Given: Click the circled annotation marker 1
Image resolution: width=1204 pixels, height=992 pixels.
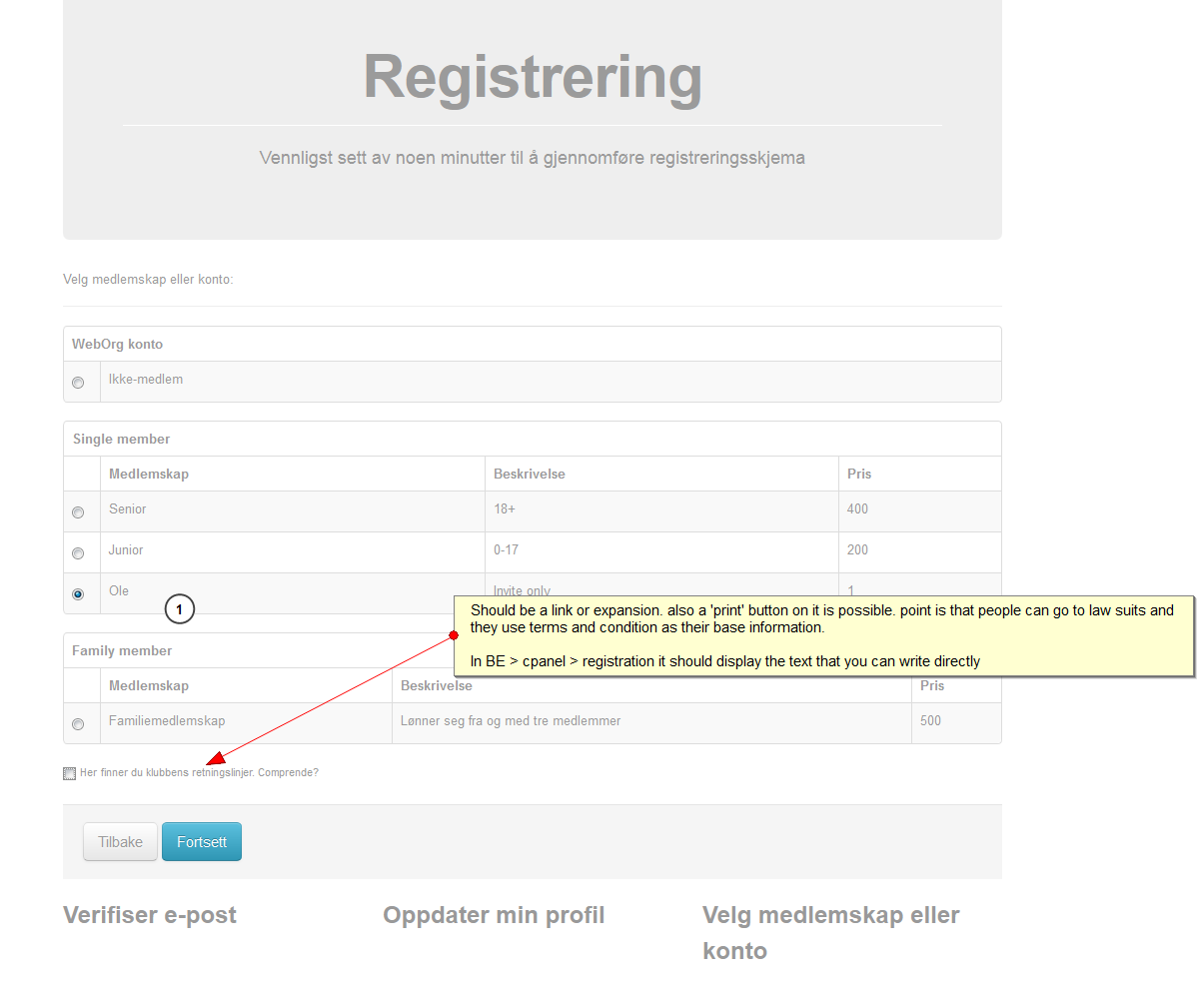Looking at the screenshot, I should point(180,609).
